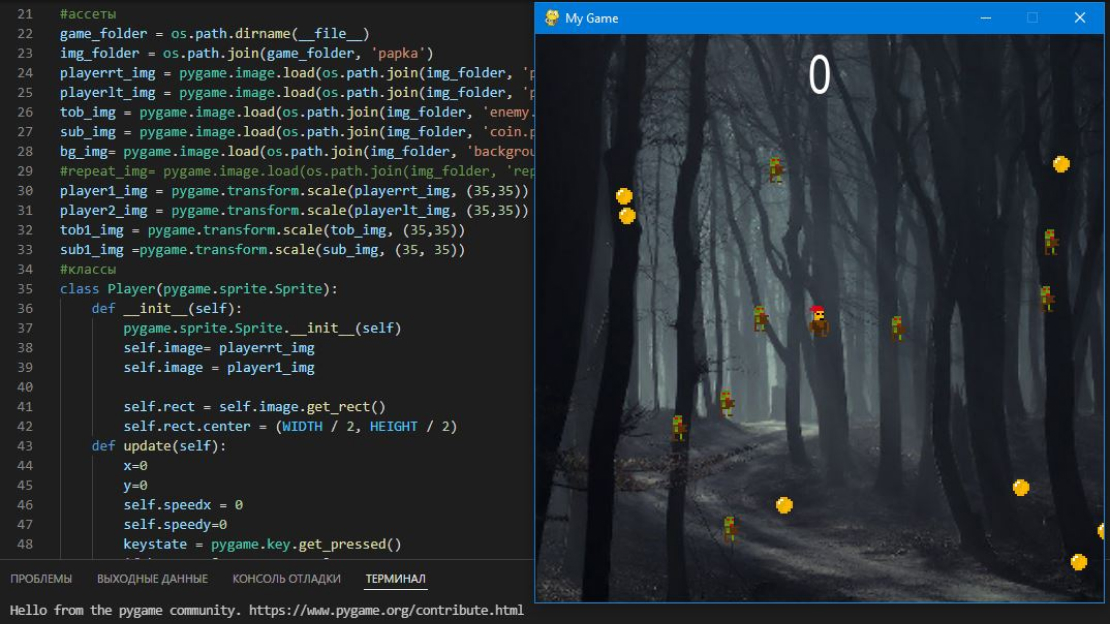The image size is (1110, 624).
Task: Activate the ТЕРМИНАЛ tab
Action: (395, 579)
